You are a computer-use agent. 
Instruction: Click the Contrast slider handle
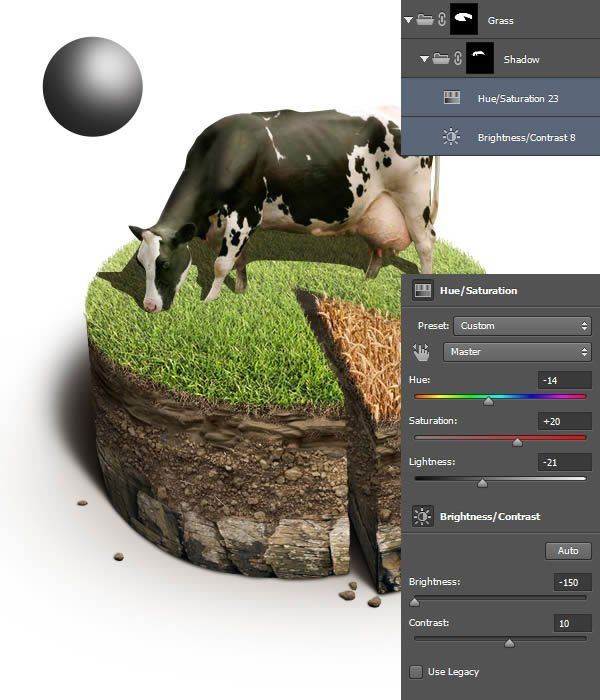pyautogui.click(x=509, y=643)
